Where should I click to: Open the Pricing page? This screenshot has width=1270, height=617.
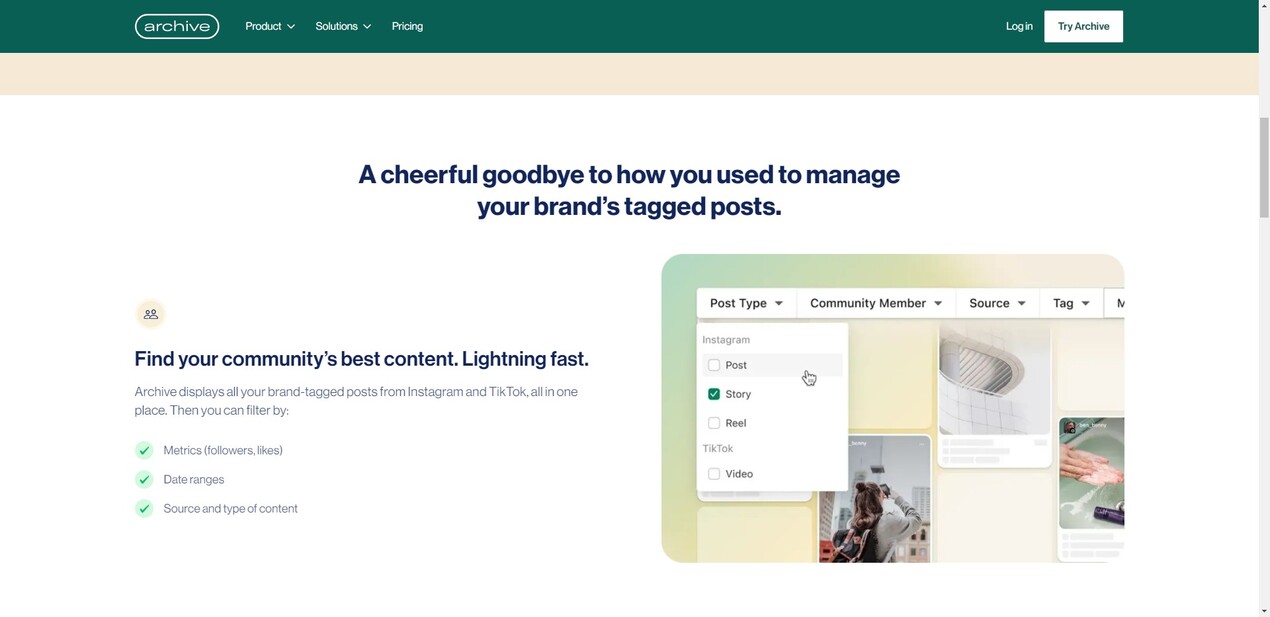pyautogui.click(x=407, y=26)
